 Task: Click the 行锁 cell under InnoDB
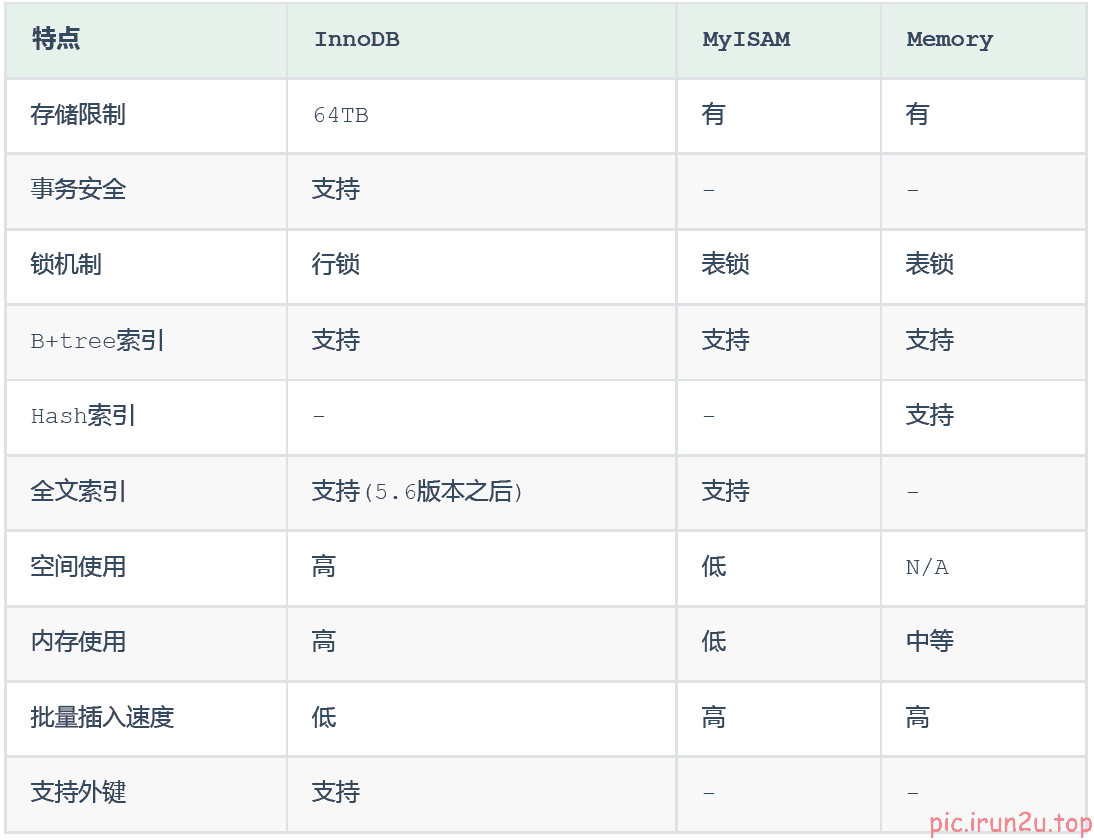click(336, 265)
